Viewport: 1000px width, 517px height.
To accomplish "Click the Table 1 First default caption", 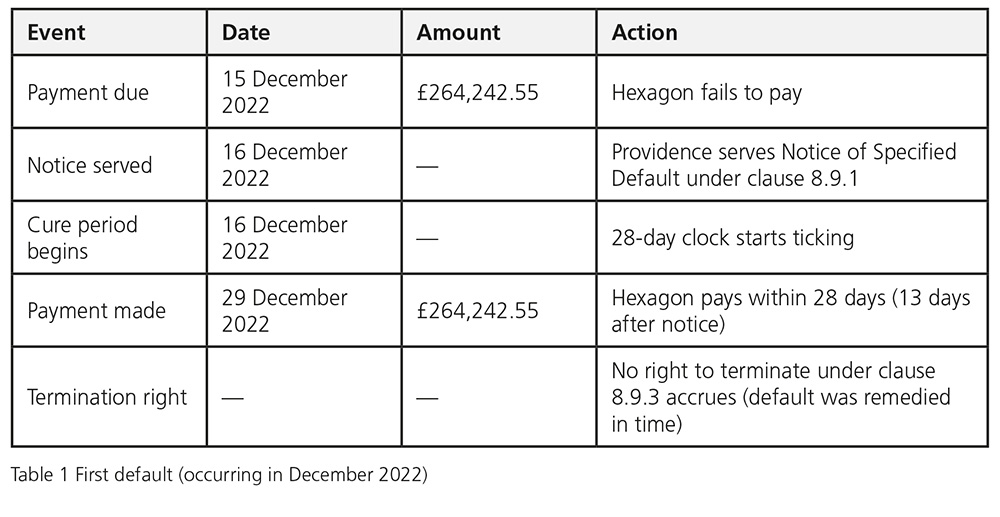I will (x=219, y=475).
